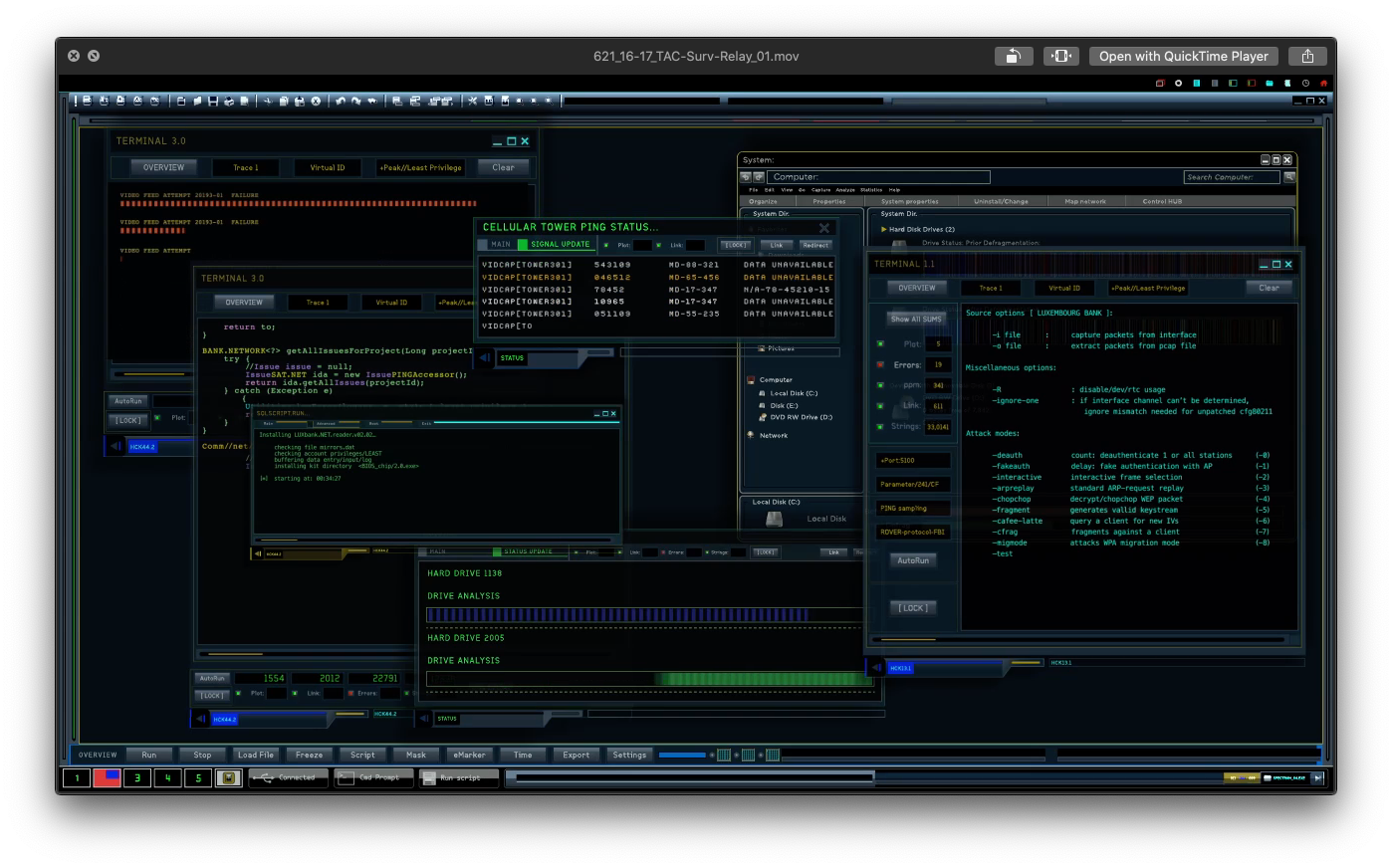The image size is (1392, 868).
Task: Click the red-blue workspace 2 square
Action: 108,777
